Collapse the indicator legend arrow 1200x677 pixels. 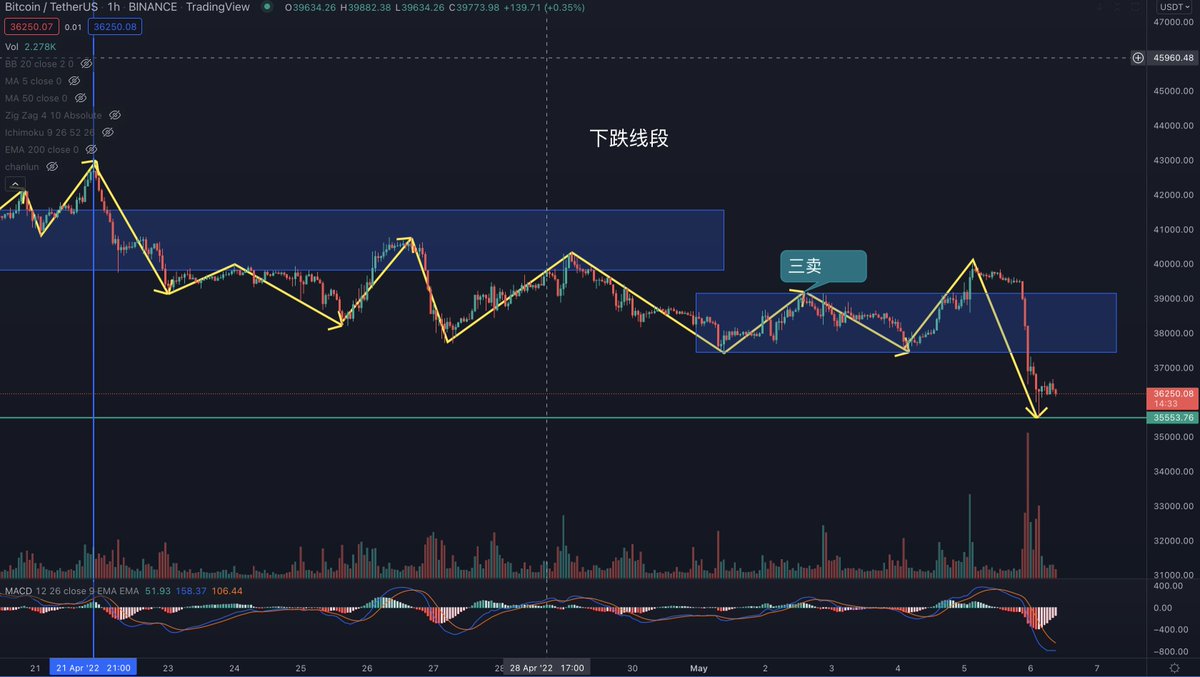tap(15, 184)
